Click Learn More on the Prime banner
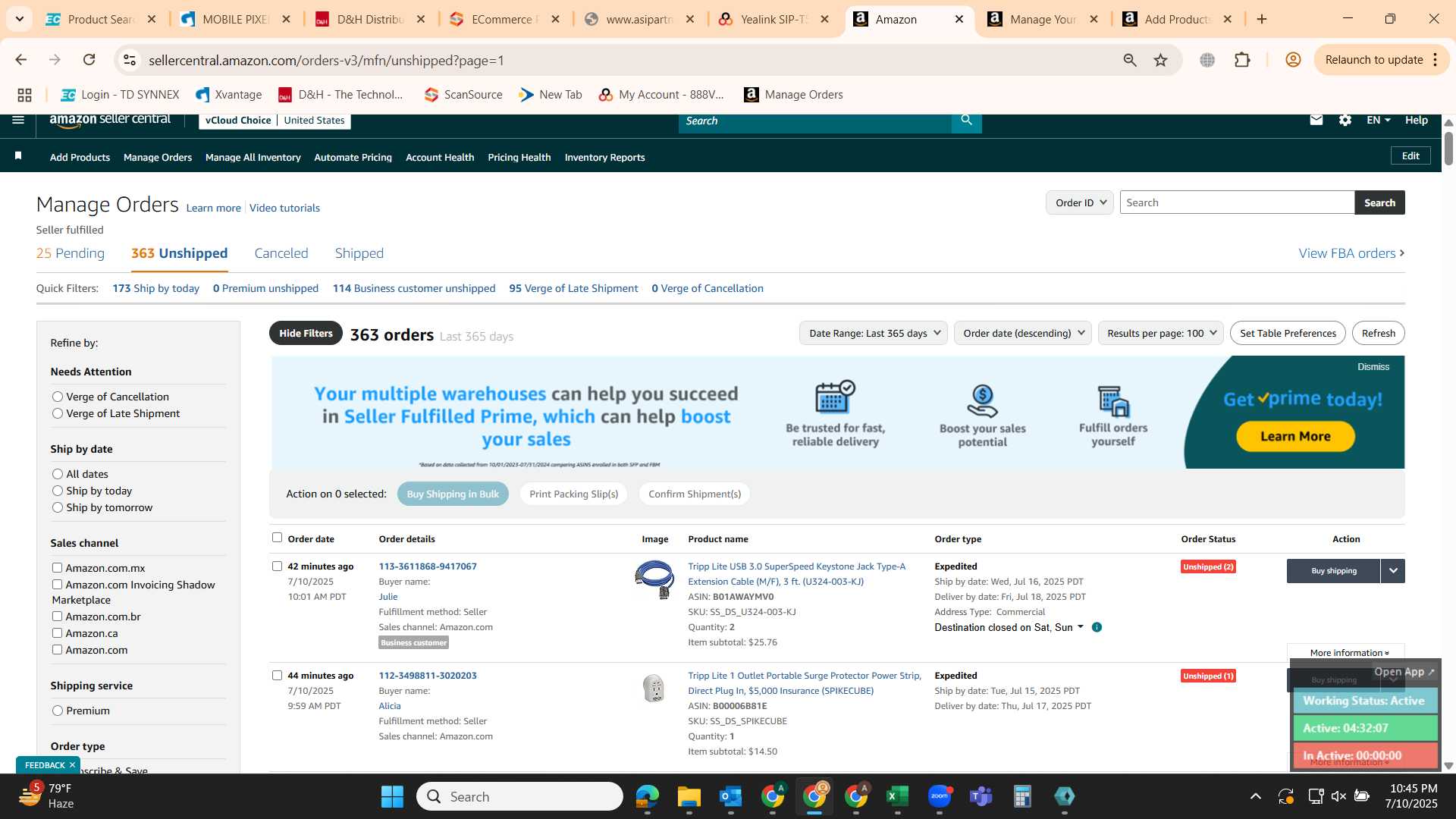The width and height of the screenshot is (1456, 819). pos(1295,436)
